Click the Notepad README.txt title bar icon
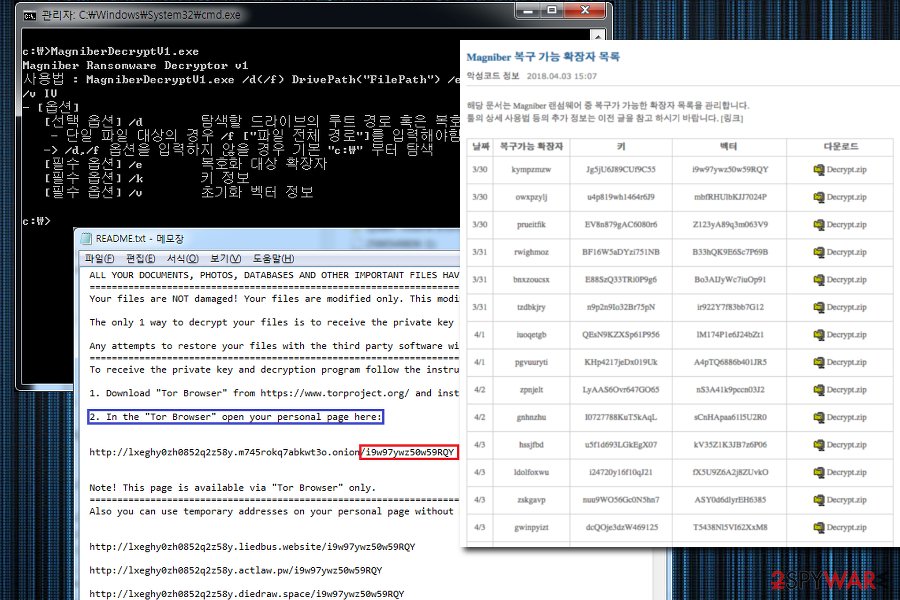The image size is (900, 600). coord(86,238)
